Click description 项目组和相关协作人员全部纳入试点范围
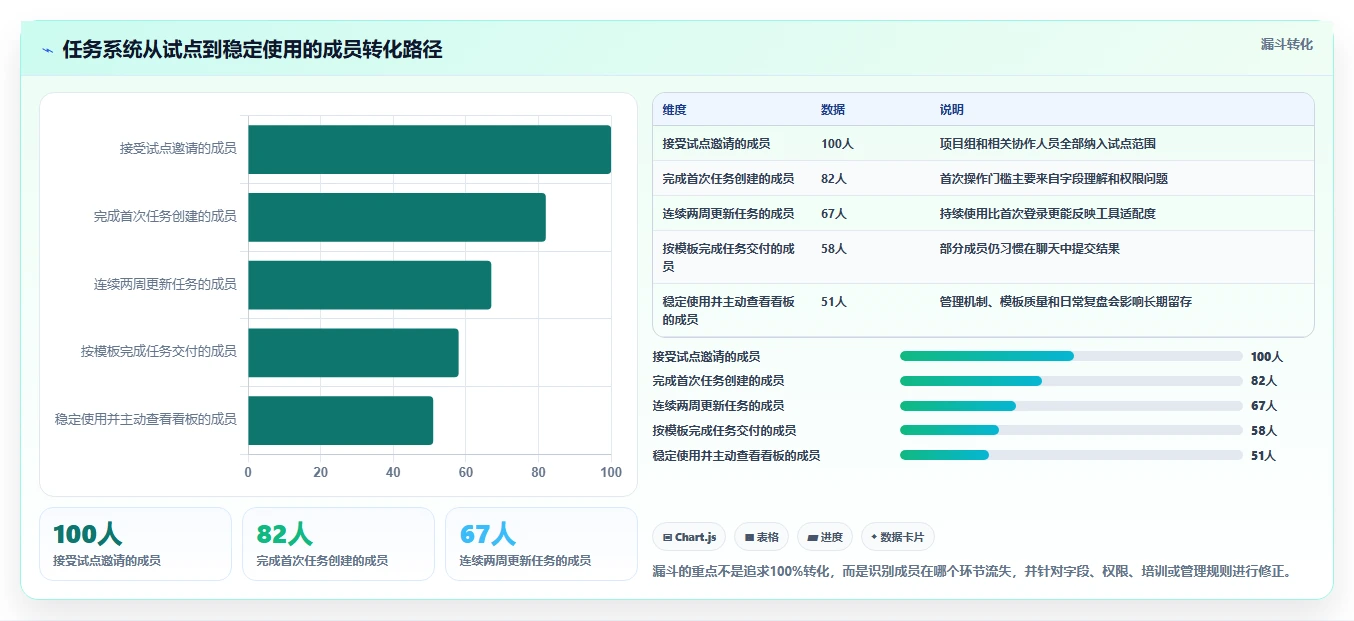The image size is (1354, 621). [x=1047, y=144]
